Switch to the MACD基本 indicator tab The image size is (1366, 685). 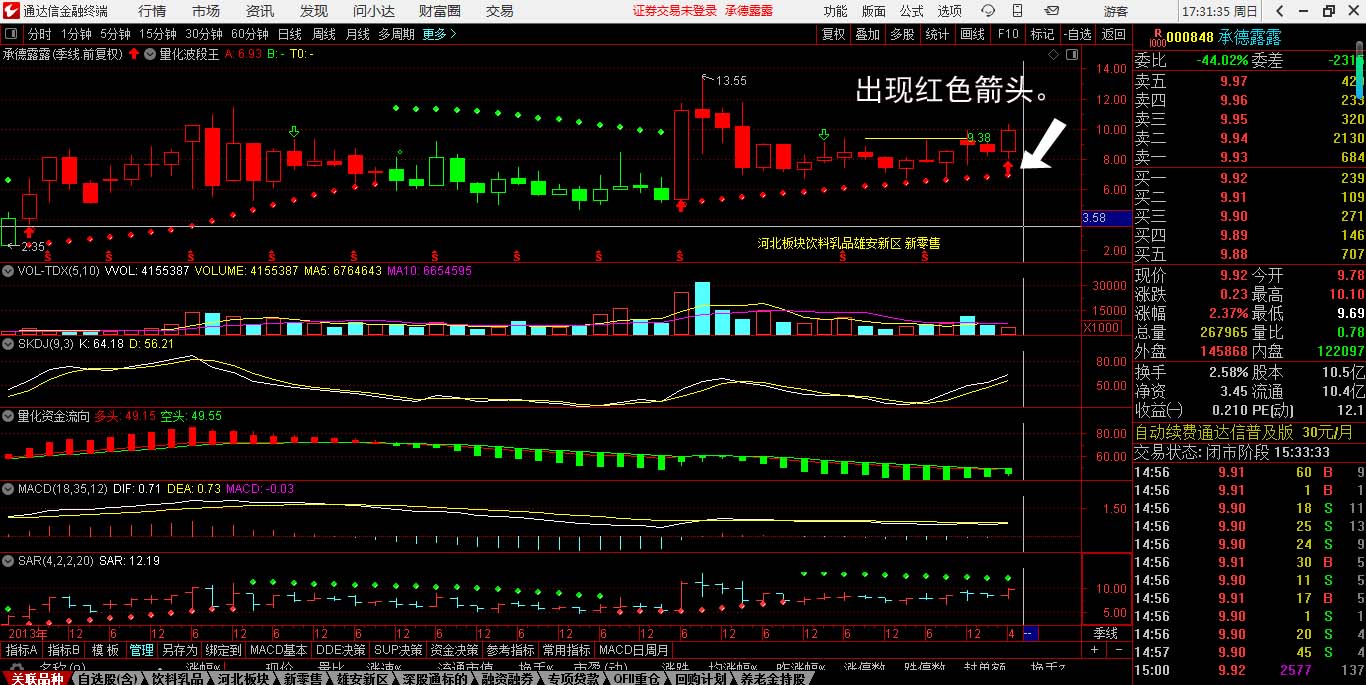279,649
